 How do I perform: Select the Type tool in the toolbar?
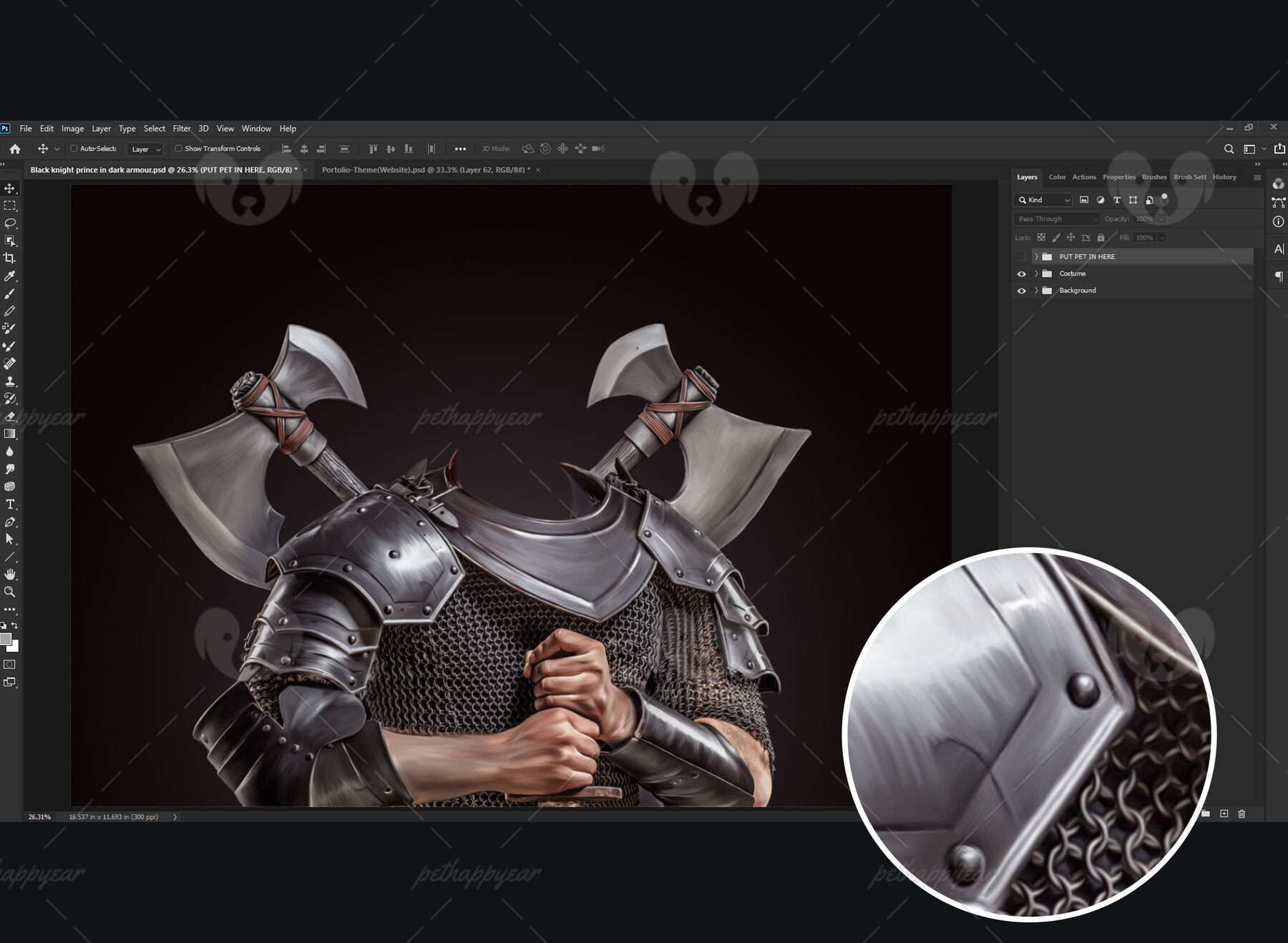tap(10, 504)
